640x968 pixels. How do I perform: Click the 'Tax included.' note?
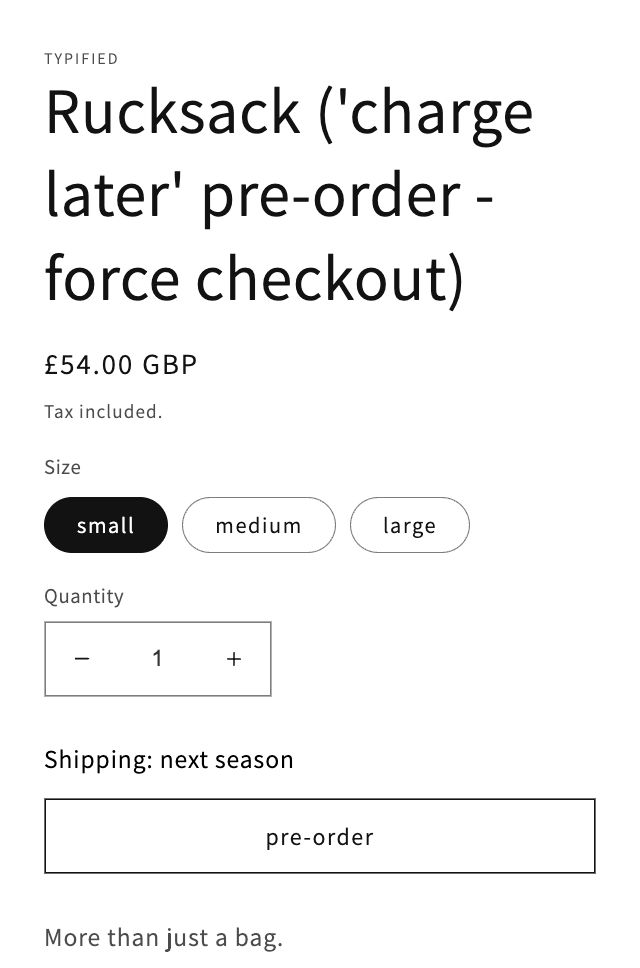point(103,411)
